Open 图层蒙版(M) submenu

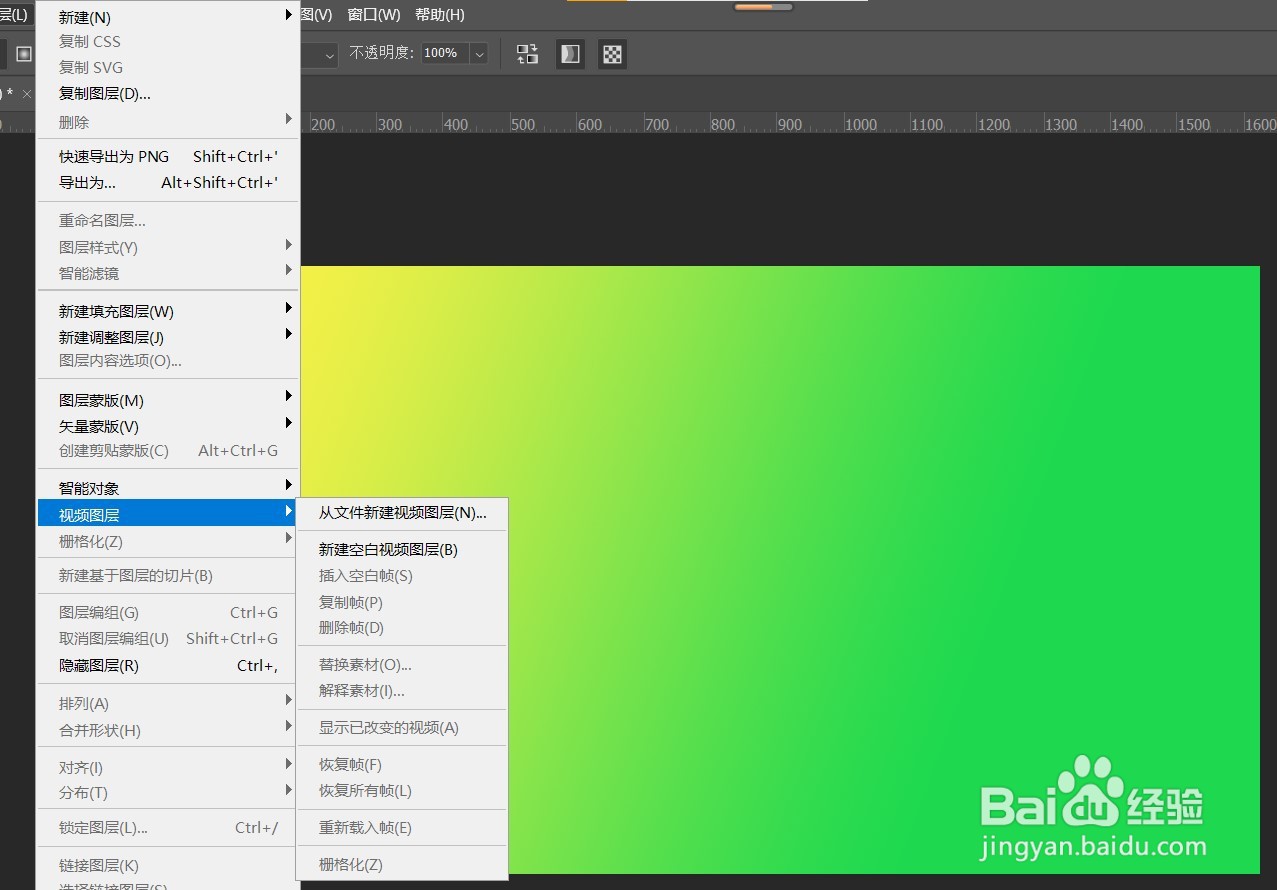[168, 400]
